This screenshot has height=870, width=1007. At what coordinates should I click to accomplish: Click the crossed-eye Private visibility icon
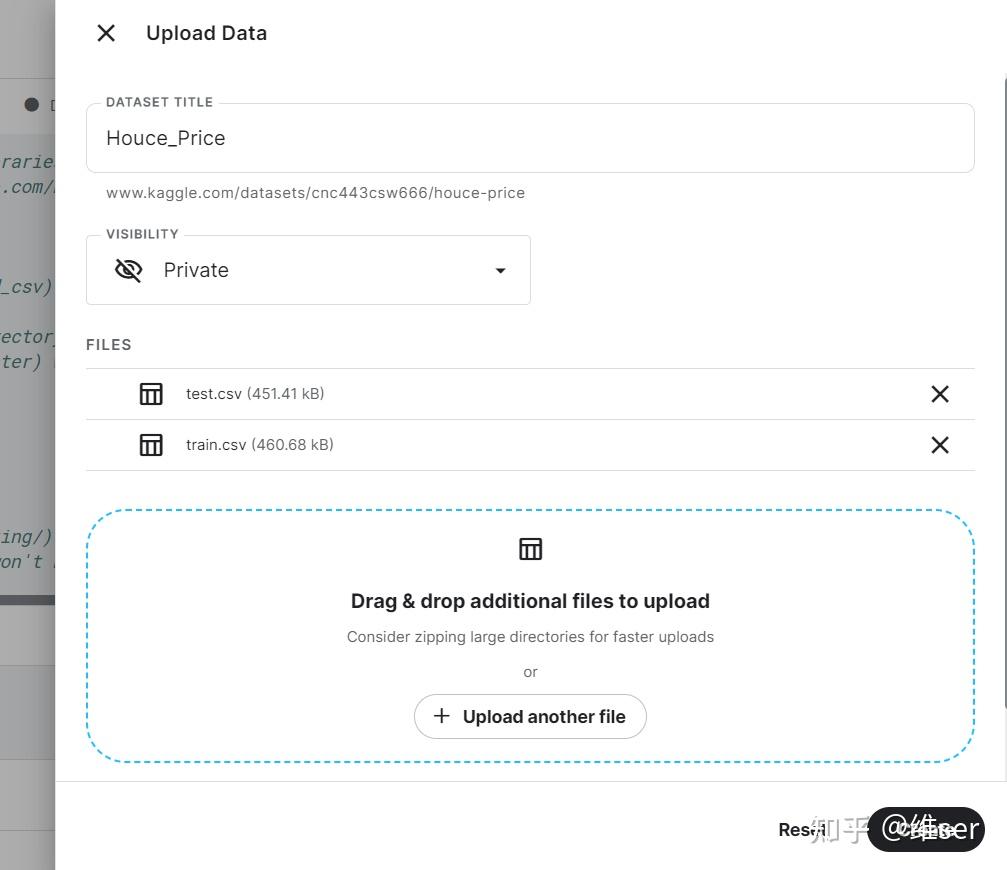pos(129,270)
